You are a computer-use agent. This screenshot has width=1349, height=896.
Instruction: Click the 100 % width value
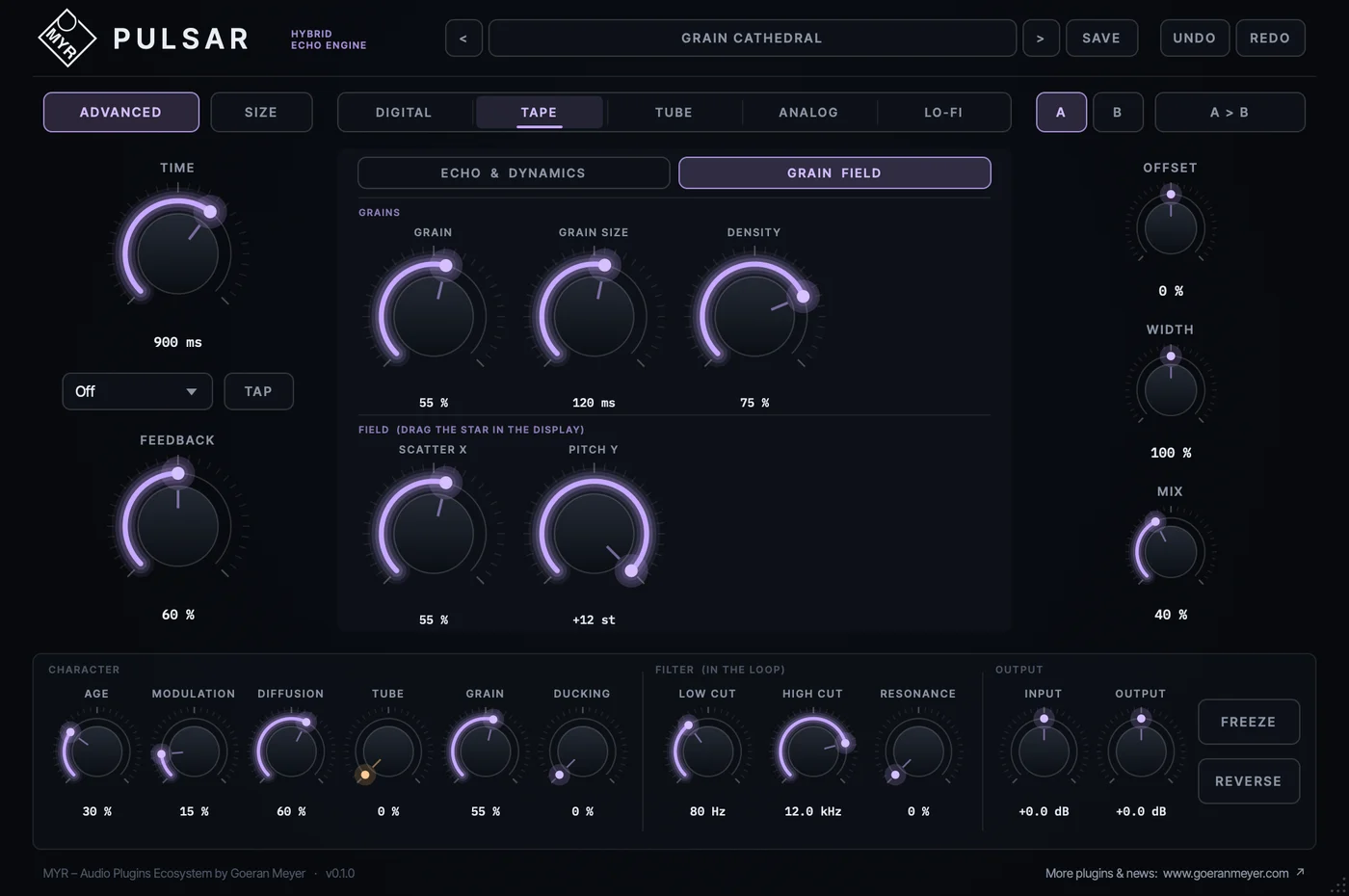click(1170, 453)
